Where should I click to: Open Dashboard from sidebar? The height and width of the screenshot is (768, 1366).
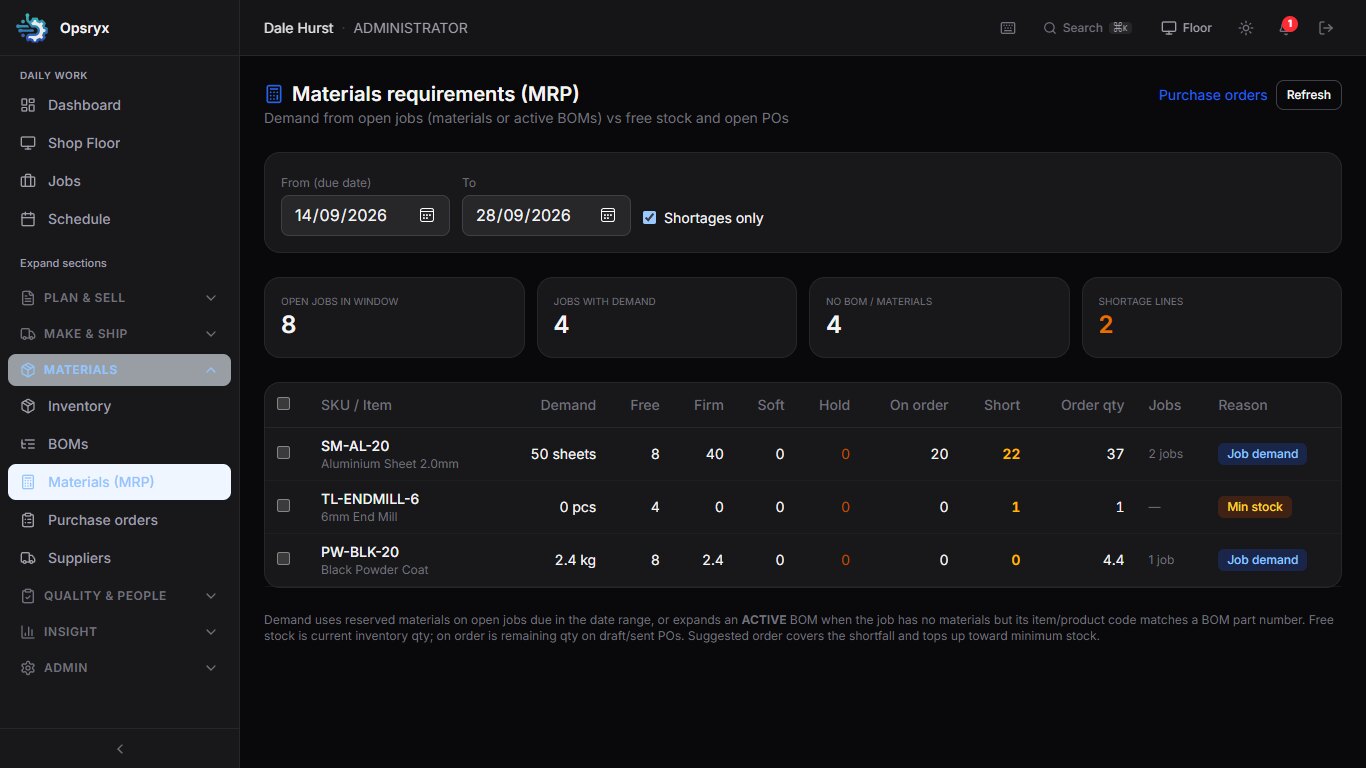[119, 105]
